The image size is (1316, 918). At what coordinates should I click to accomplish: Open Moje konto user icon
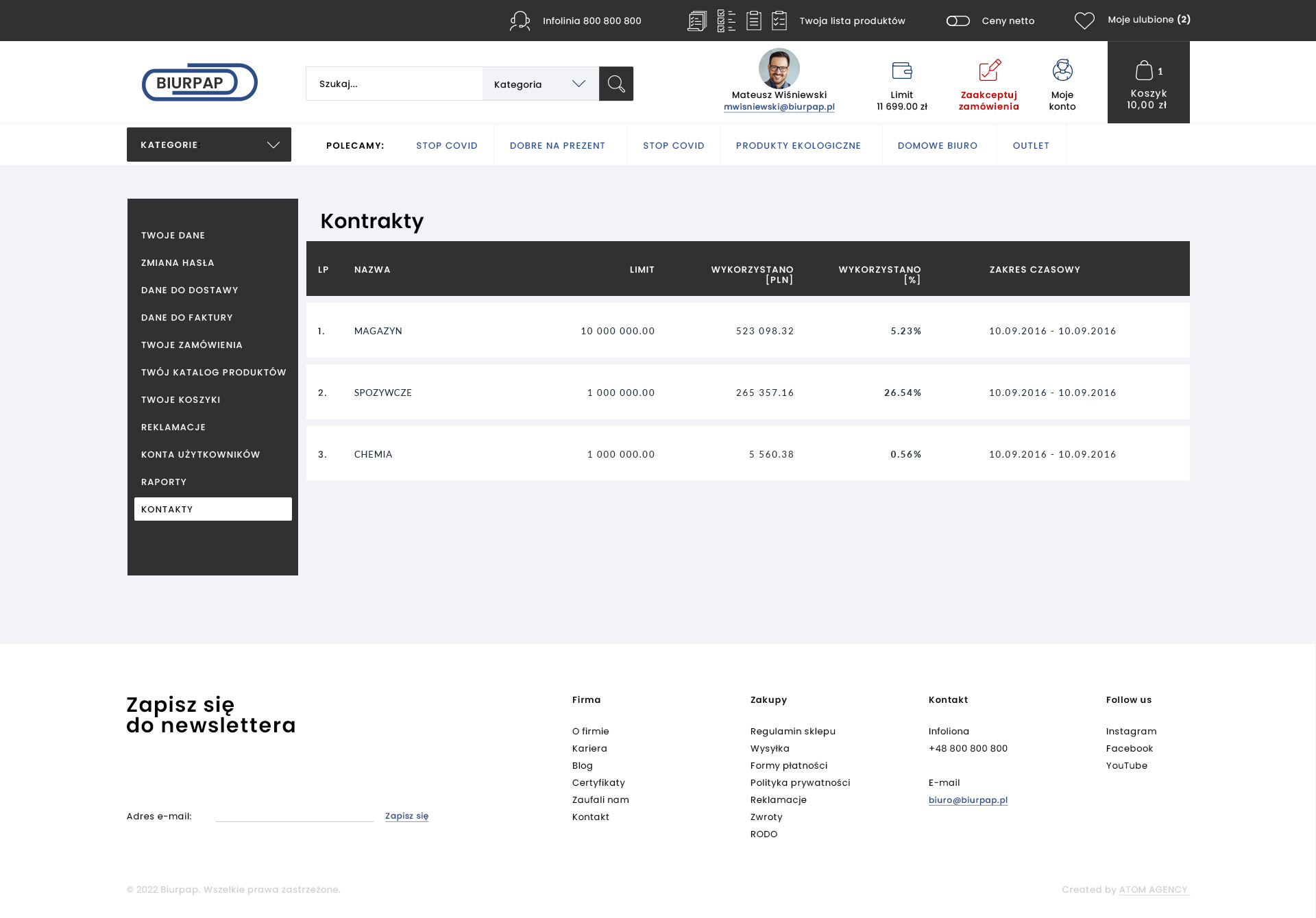(x=1062, y=71)
